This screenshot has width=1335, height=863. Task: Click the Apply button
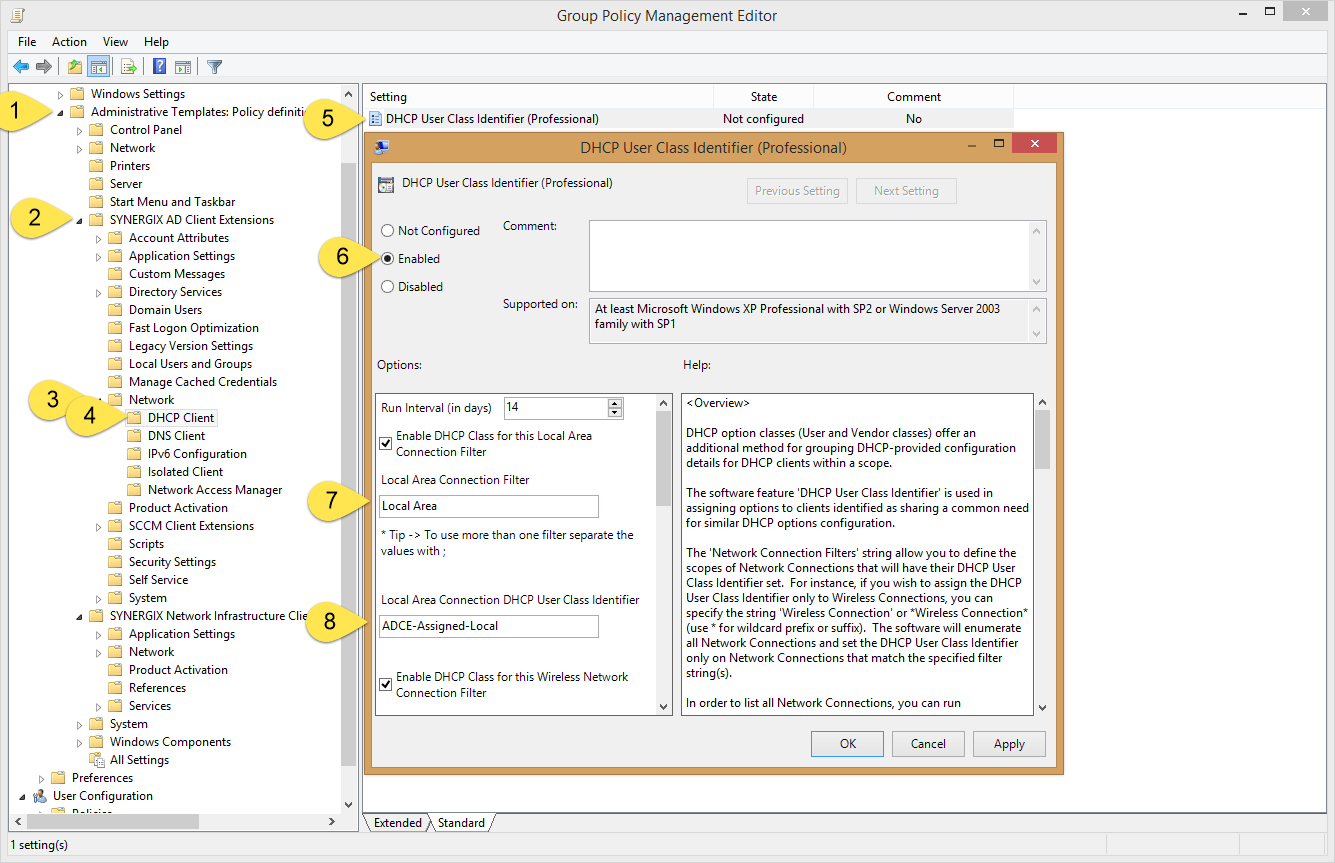click(x=1009, y=744)
